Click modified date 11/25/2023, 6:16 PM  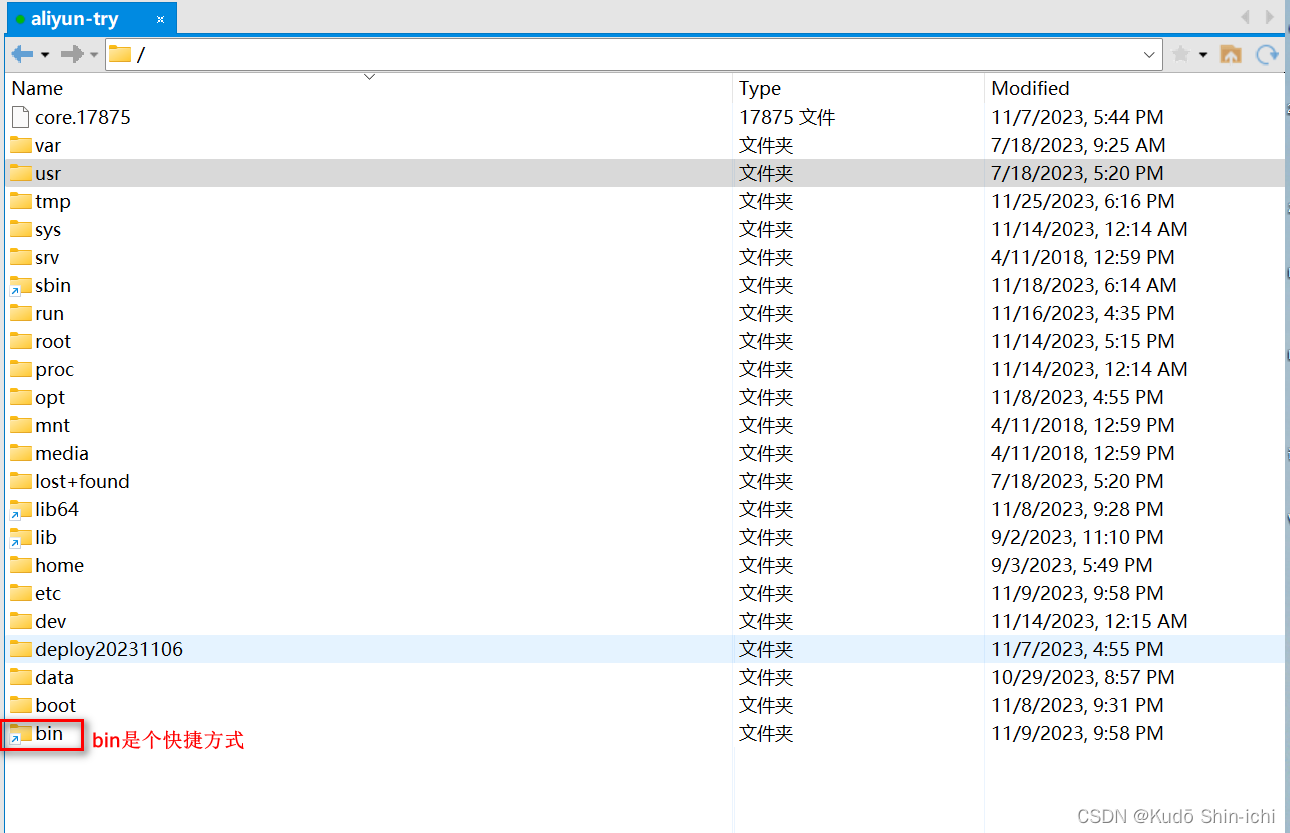click(x=1083, y=201)
